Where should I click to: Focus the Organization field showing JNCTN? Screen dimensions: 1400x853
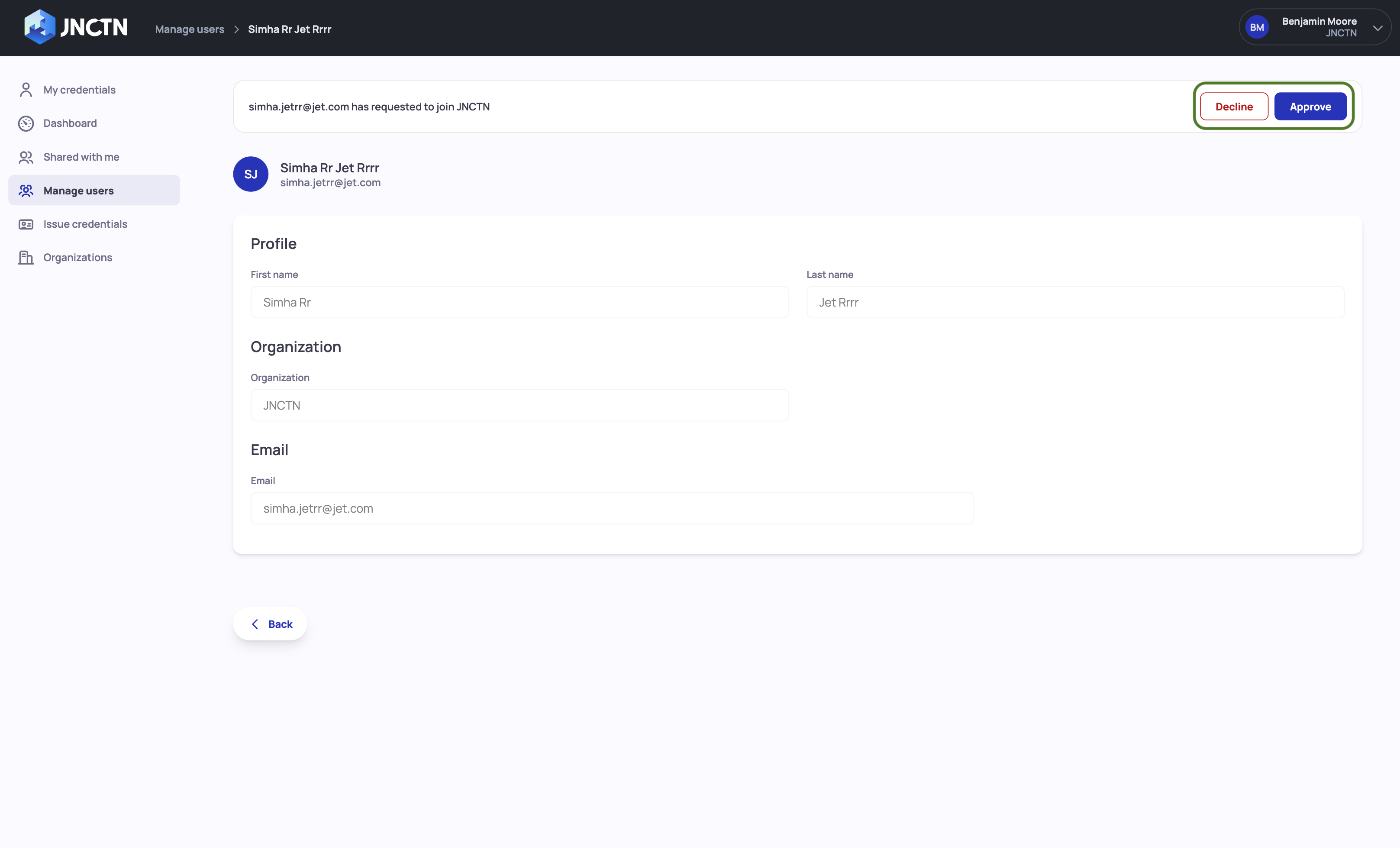tap(519, 405)
